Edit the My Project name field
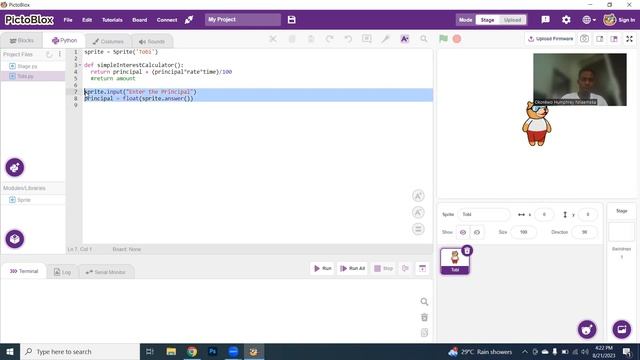 [243, 20]
